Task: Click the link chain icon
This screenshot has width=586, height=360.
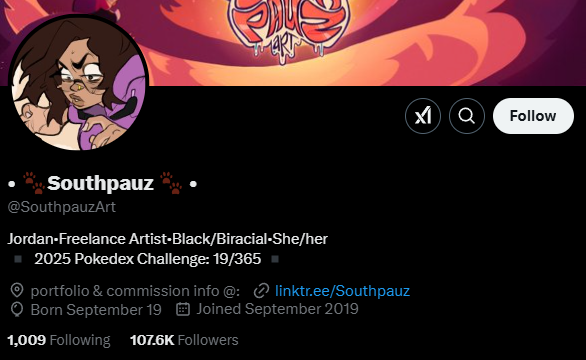Action: coord(261,291)
